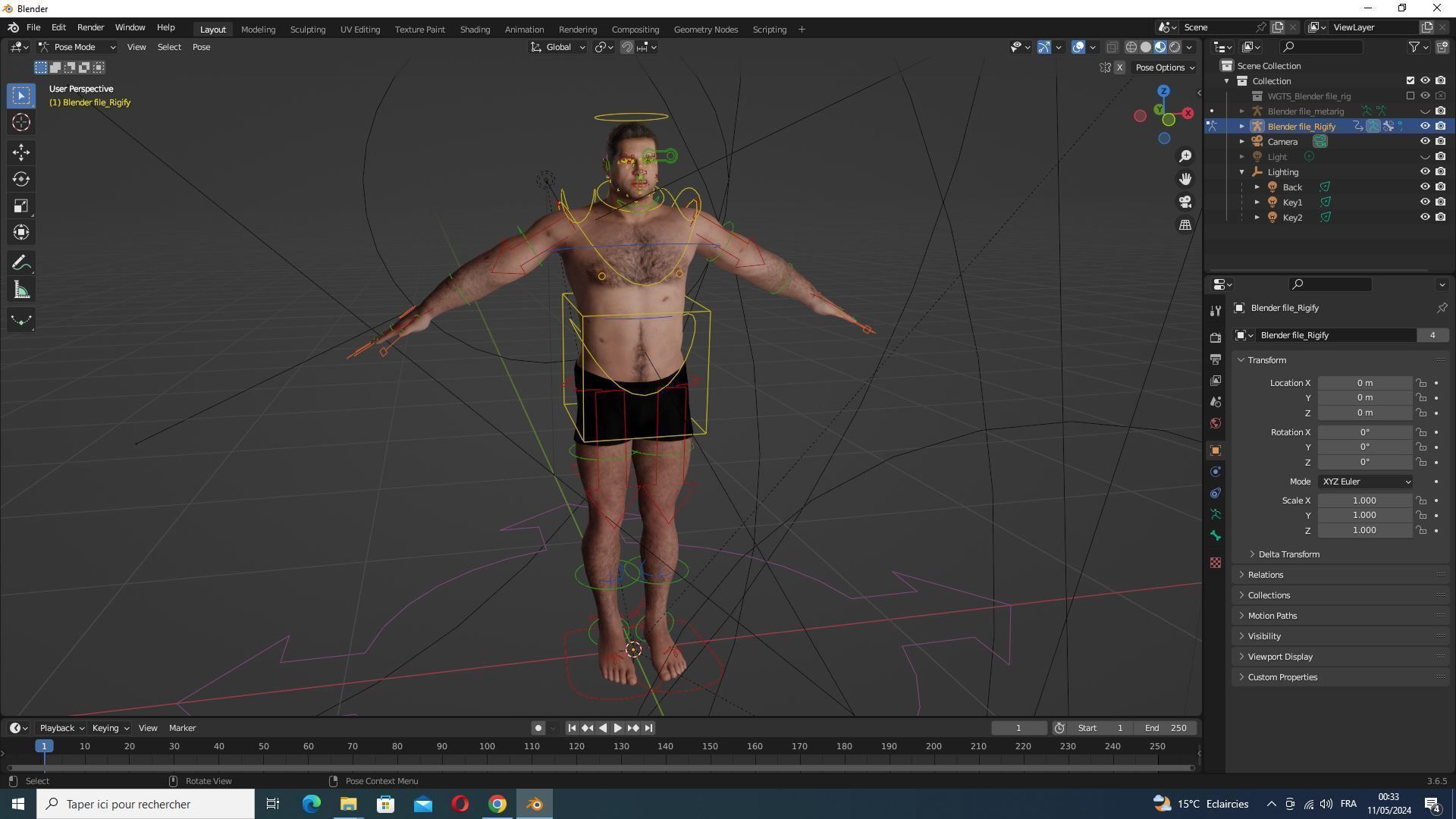Select the Move tool in toolbar
This screenshot has height=819, width=1456.
coord(21,152)
